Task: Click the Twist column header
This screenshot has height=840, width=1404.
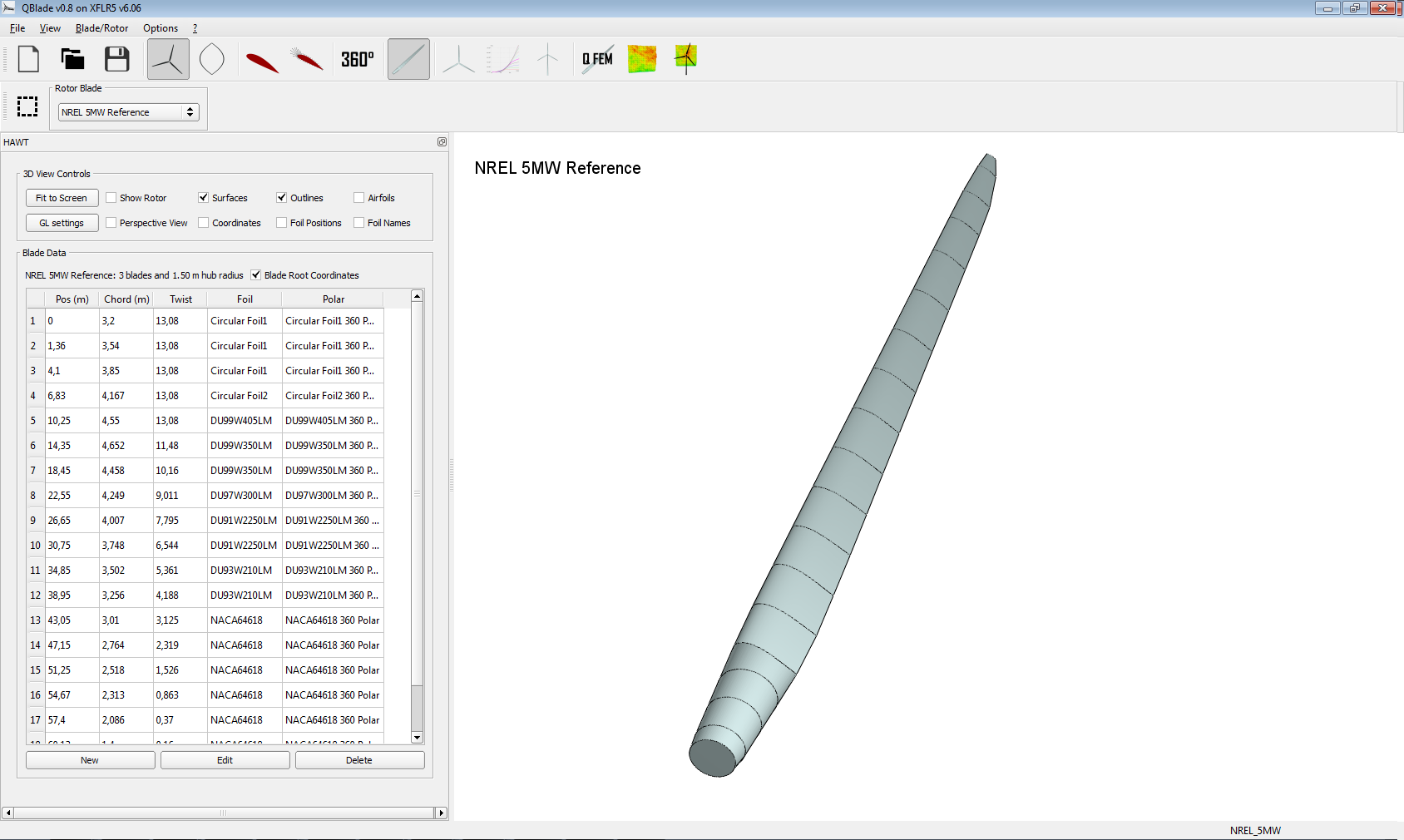Action: pyautogui.click(x=180, y=299)
